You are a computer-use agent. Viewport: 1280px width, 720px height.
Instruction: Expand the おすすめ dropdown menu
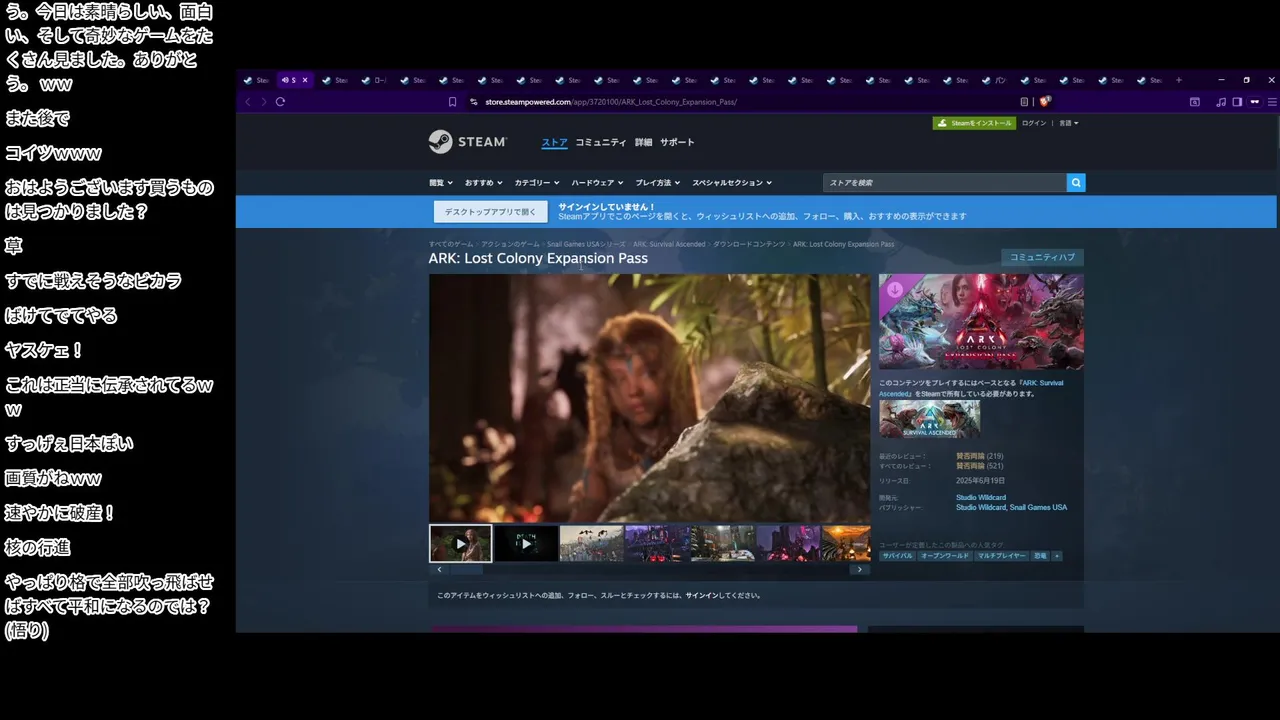(x=483, y=183)
